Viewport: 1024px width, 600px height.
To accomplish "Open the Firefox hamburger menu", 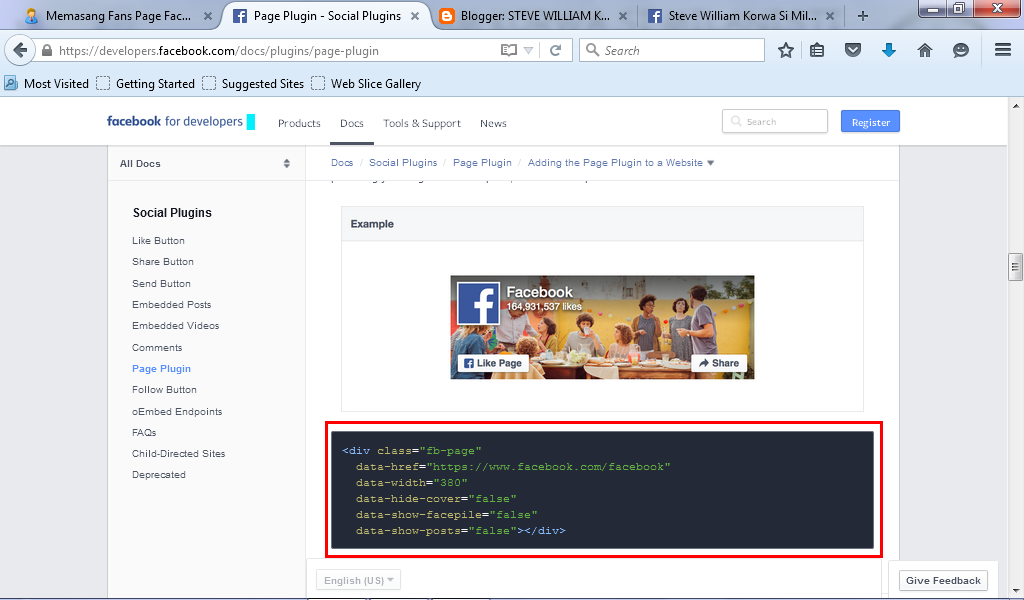I will [x=1003, y=50].
